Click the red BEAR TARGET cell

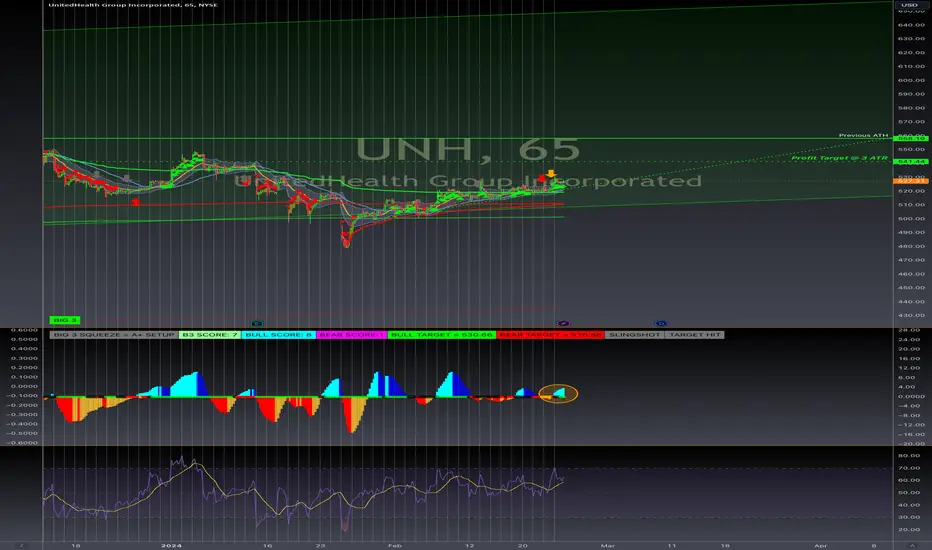pos(550,335)
